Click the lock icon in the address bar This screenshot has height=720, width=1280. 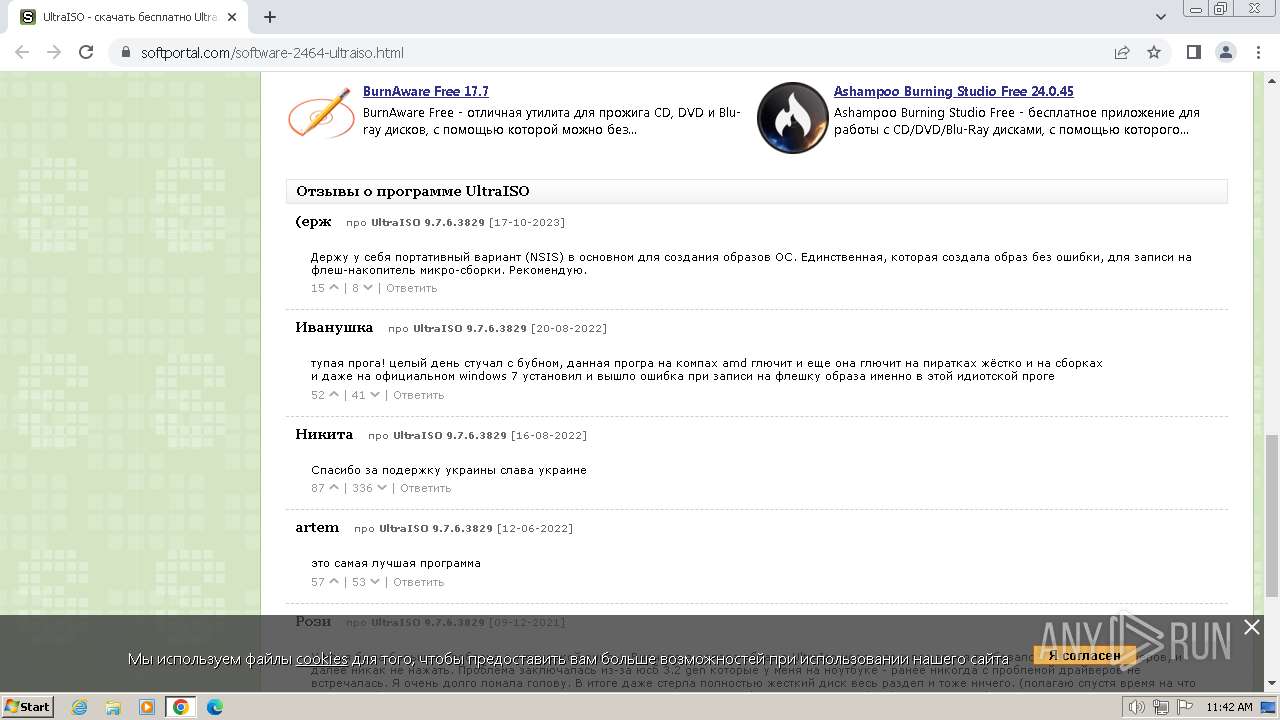[x=126, y=53]
